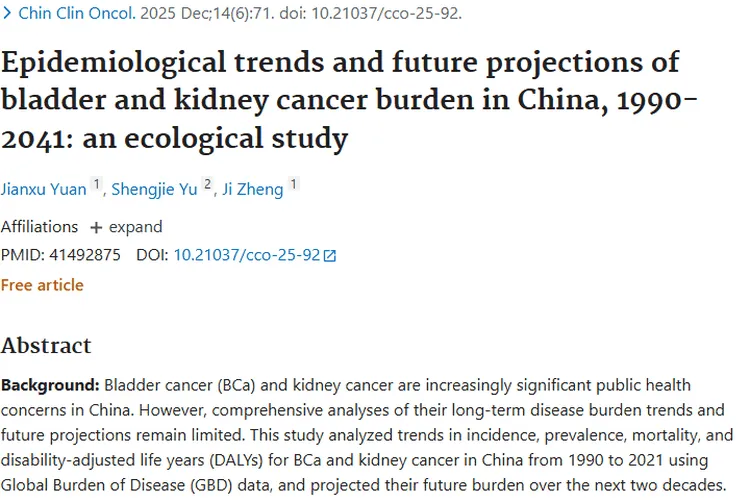Screen dimensions: 750x500
Task: Open the Chin Clin Oncol journal menu
Action: [x=77, y=15]
